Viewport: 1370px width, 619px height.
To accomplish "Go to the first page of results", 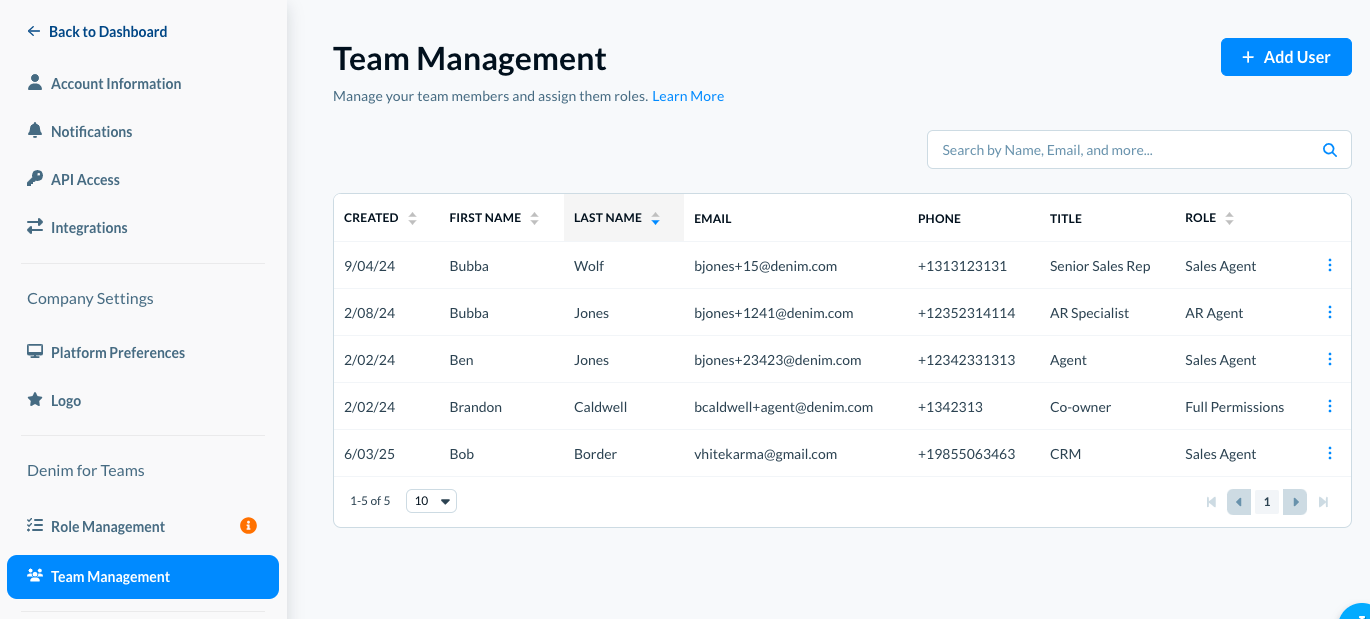I will click(x=1212, y=502).
